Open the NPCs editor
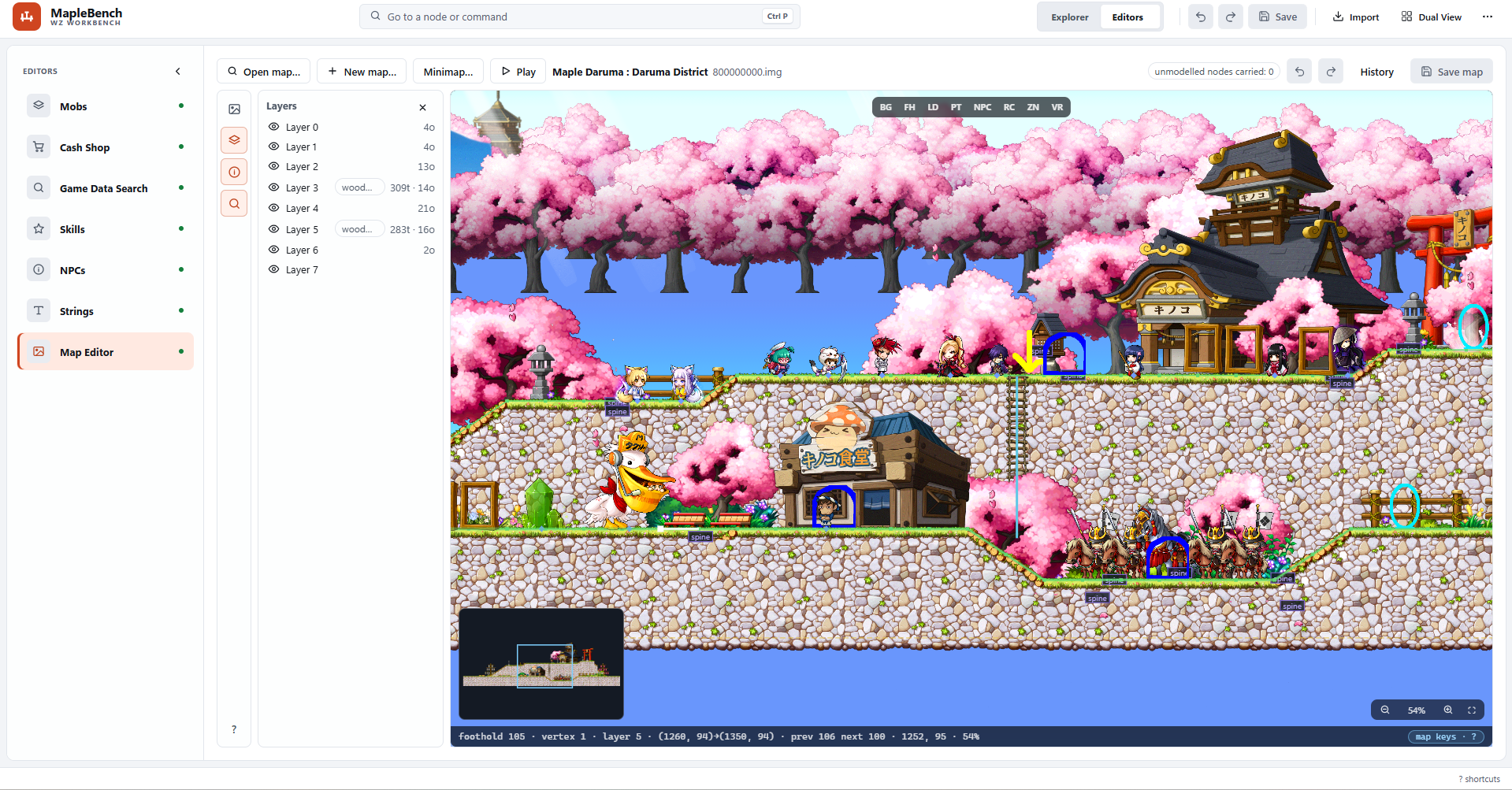1512x790 pixels. pos(106,270)
